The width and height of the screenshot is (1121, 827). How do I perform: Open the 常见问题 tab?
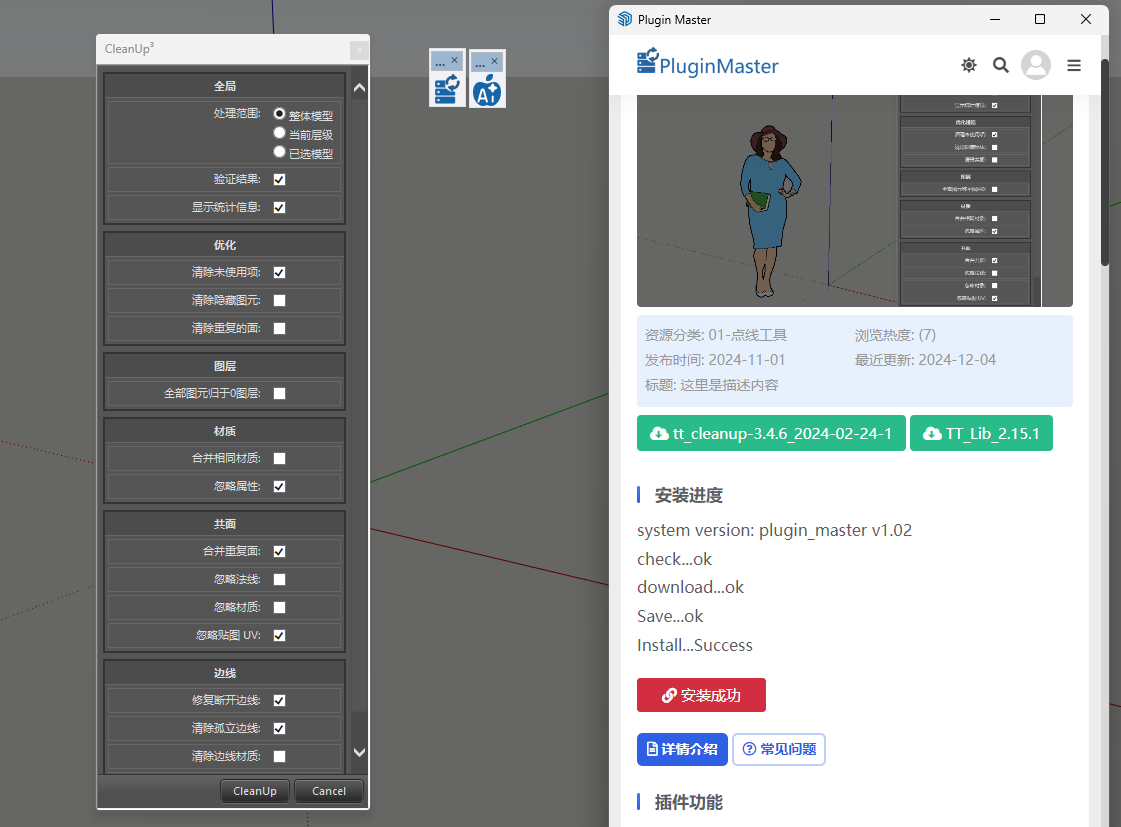click(x=779, y=749)
